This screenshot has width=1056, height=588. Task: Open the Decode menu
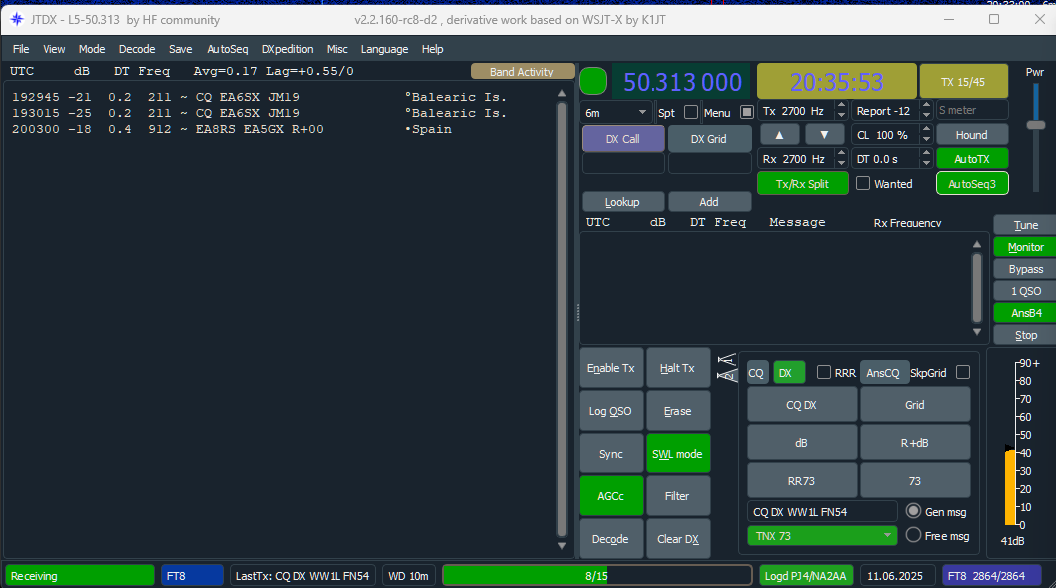[137, 49]
